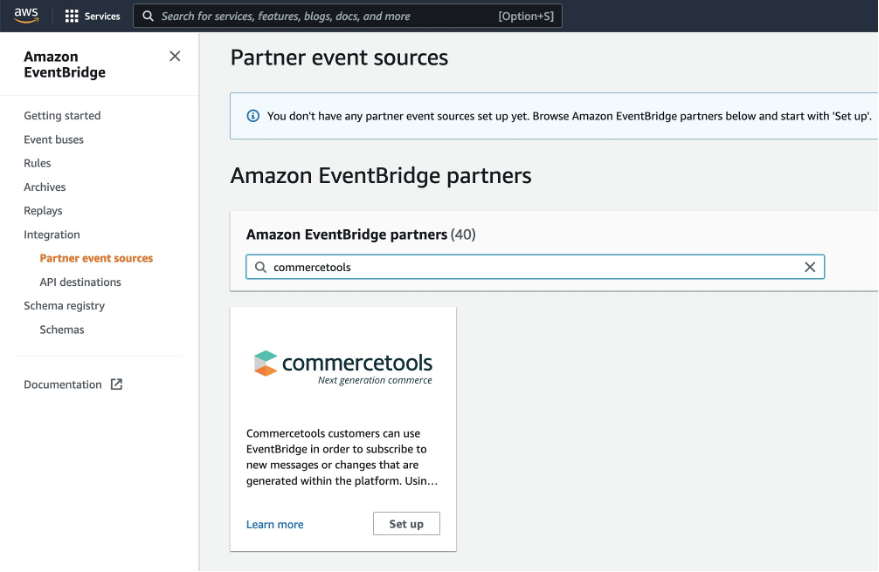Viewport: 879px width, 572px height.
Task: Go to Event buses
Action: [54, 140]
